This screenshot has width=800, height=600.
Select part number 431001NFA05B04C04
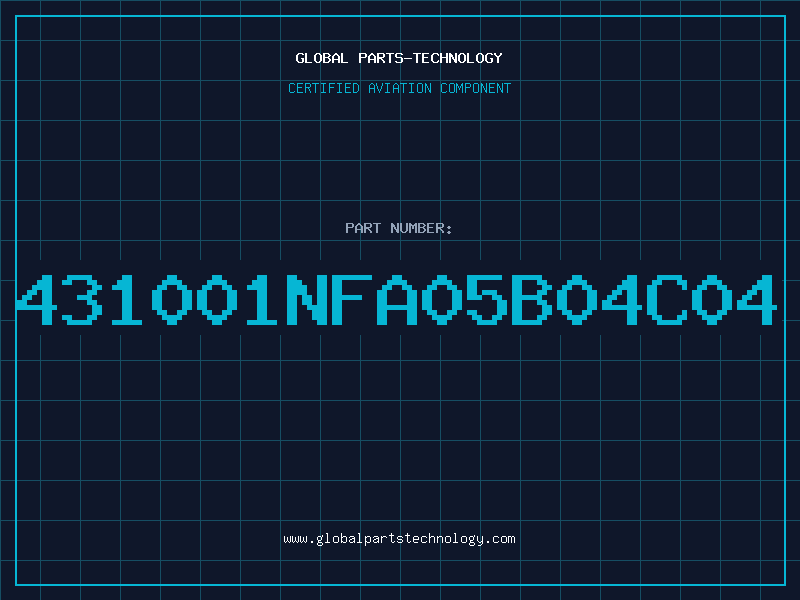point(396,300)
